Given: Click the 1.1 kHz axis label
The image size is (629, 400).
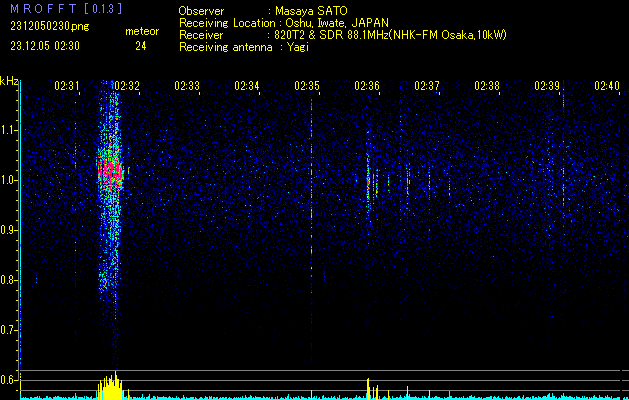Looking at the screenshot, I should (9, 130).
